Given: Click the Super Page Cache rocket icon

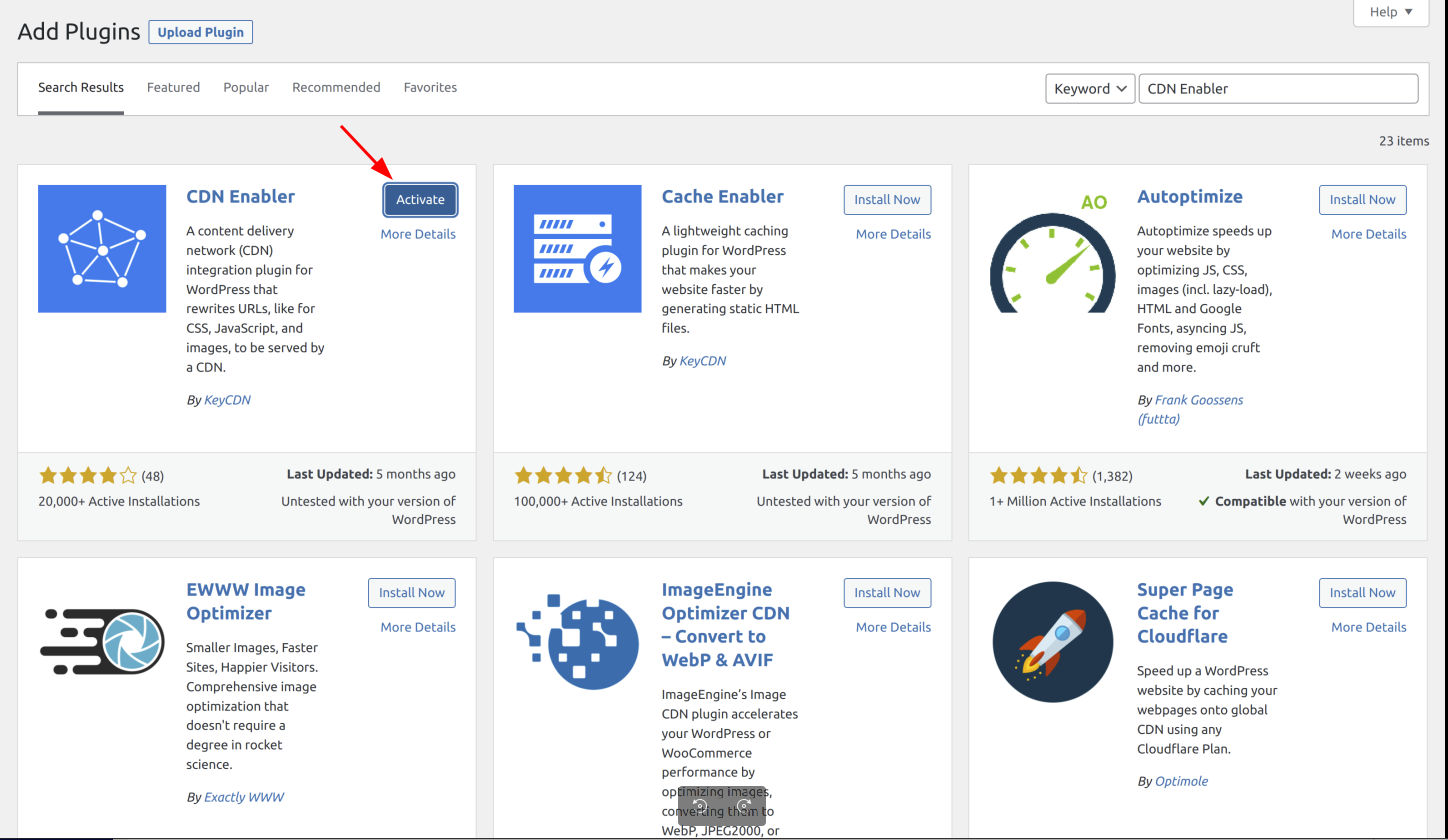Looking at the screenshot, I should tap(1052, 641).
